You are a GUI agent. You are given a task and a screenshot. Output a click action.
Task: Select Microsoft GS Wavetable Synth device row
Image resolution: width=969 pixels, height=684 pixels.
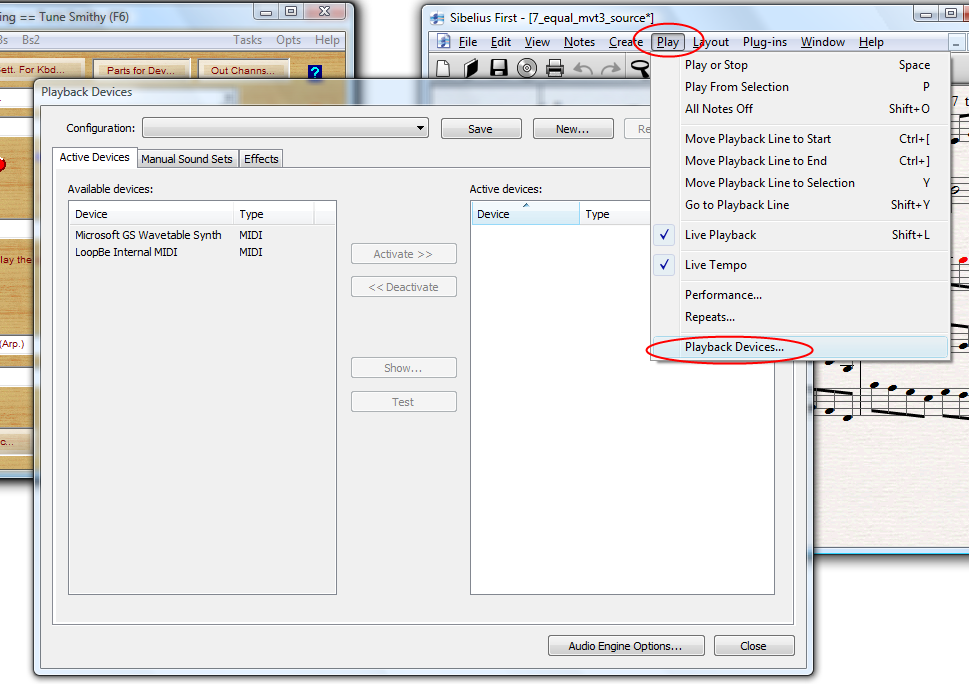[202, 235]
